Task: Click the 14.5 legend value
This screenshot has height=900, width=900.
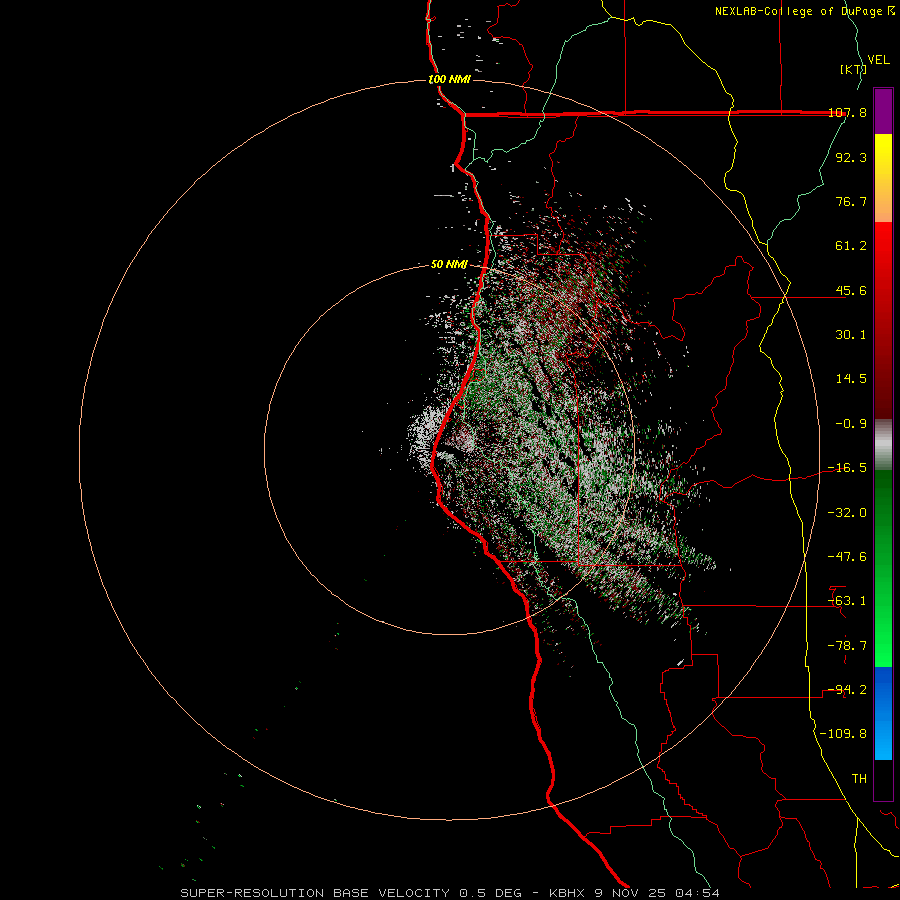Action: (x=851, y=379)
